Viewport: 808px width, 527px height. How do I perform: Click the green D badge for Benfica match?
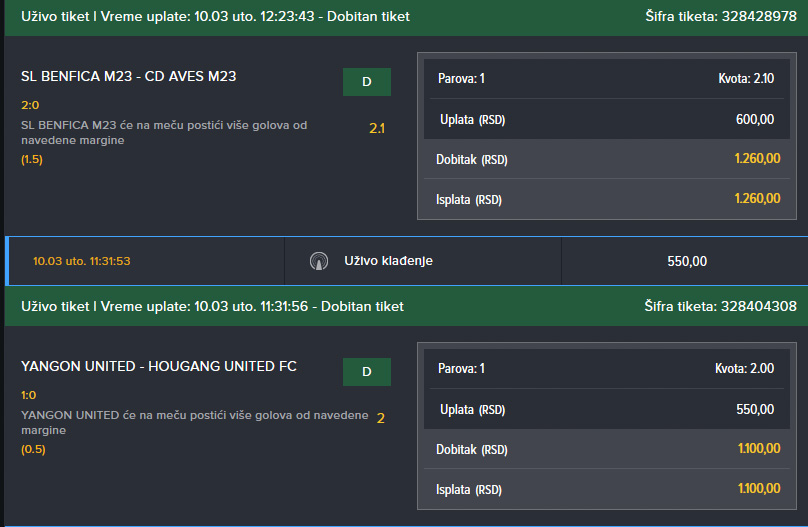(367, 82)
